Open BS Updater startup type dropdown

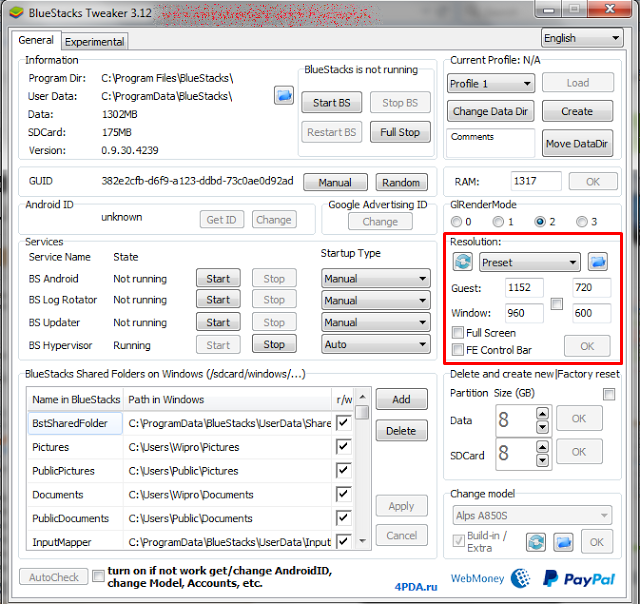coord(376,322)
